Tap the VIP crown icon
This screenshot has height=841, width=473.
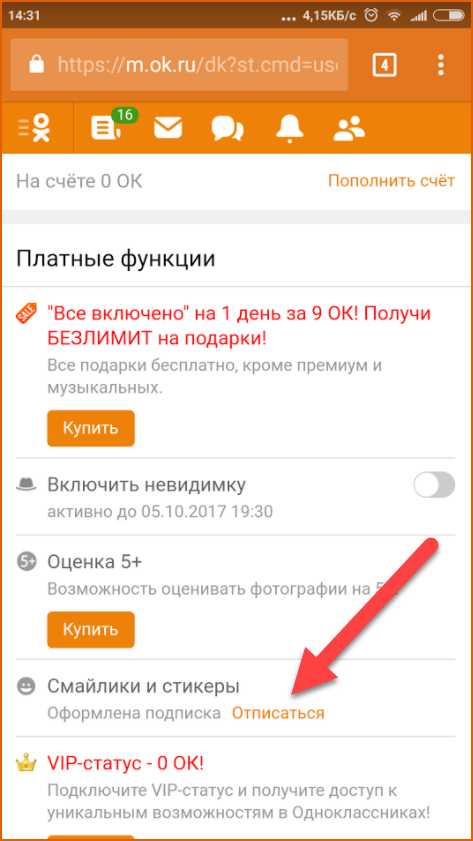click(x=26, y=762)
